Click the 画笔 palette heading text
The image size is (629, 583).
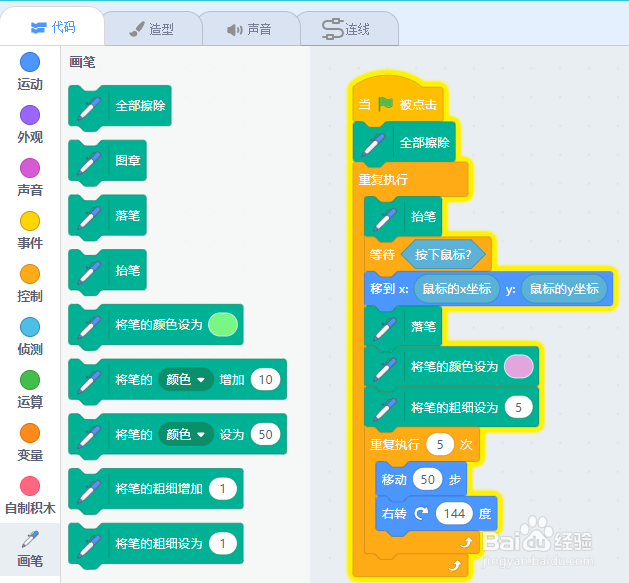point(82,62)
